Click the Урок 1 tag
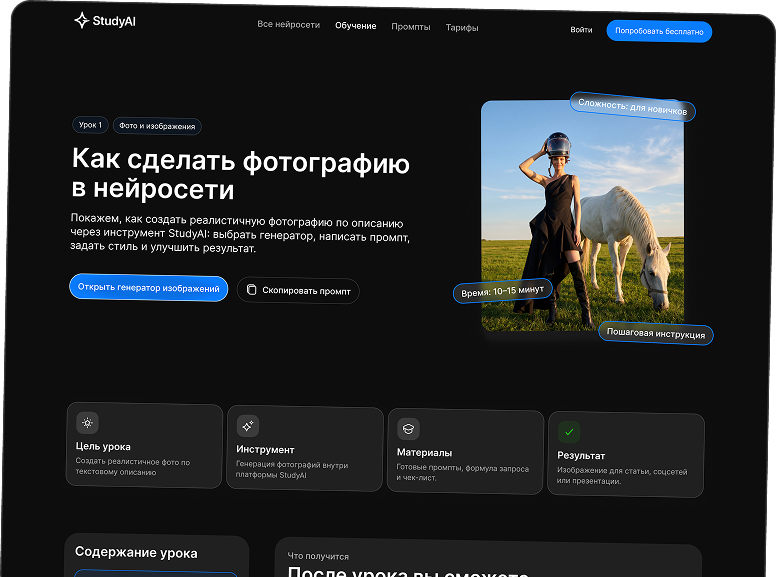Viewport: 777px width, 577px height. click(x=90, y=125)
